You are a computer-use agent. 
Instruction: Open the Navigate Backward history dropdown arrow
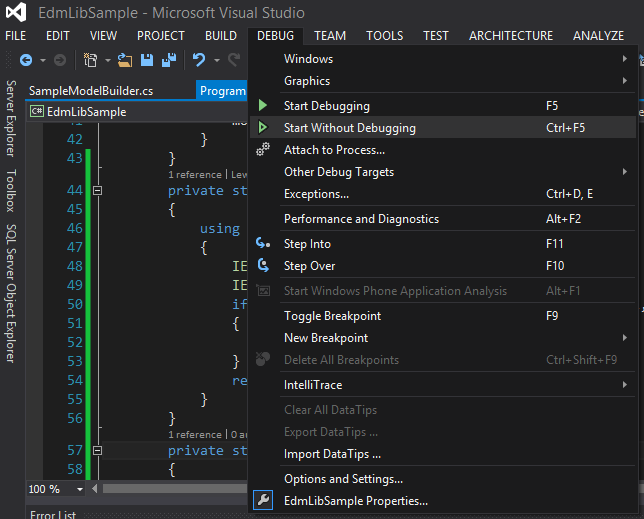pos(43,60)
